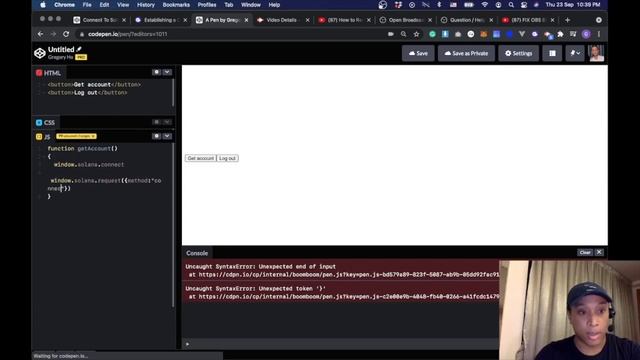Viewport: 640px width, 360px height.
Task: Open Spotlight search in the menu bar
Action: (511, 5)
